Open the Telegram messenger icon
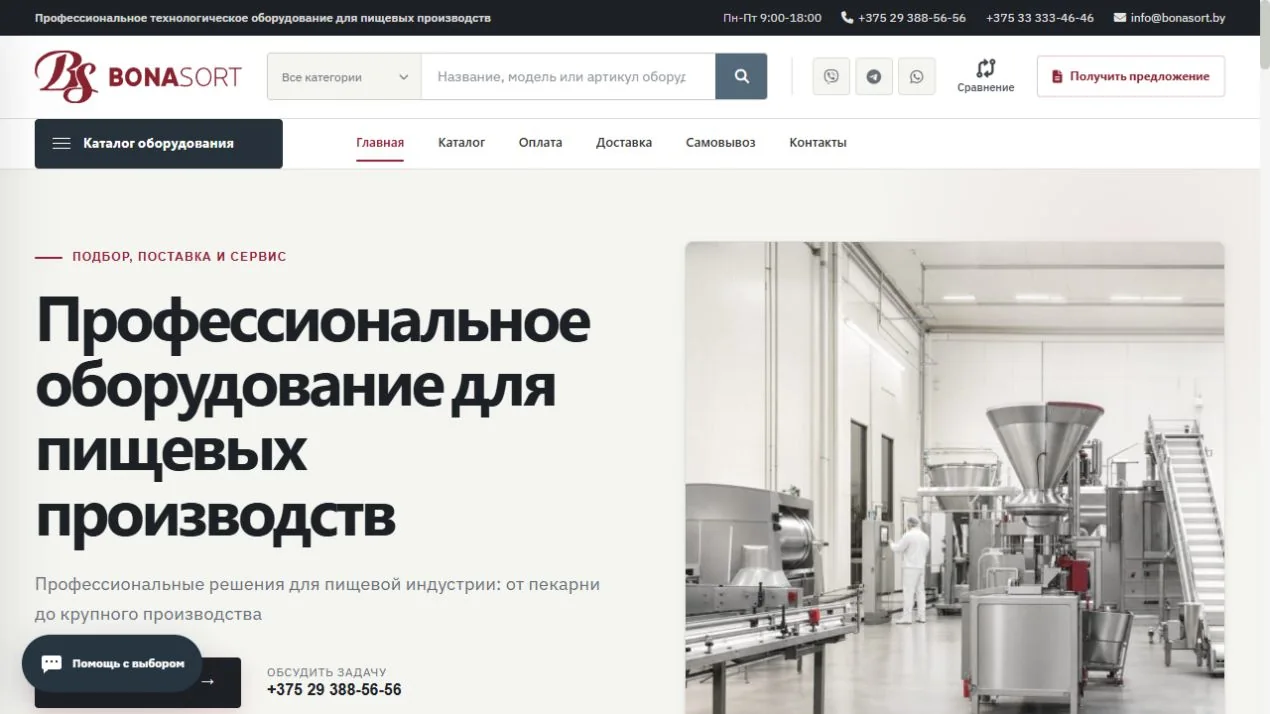The height and width of the screenshot is (714, 1270). click(x=874, y=76)
